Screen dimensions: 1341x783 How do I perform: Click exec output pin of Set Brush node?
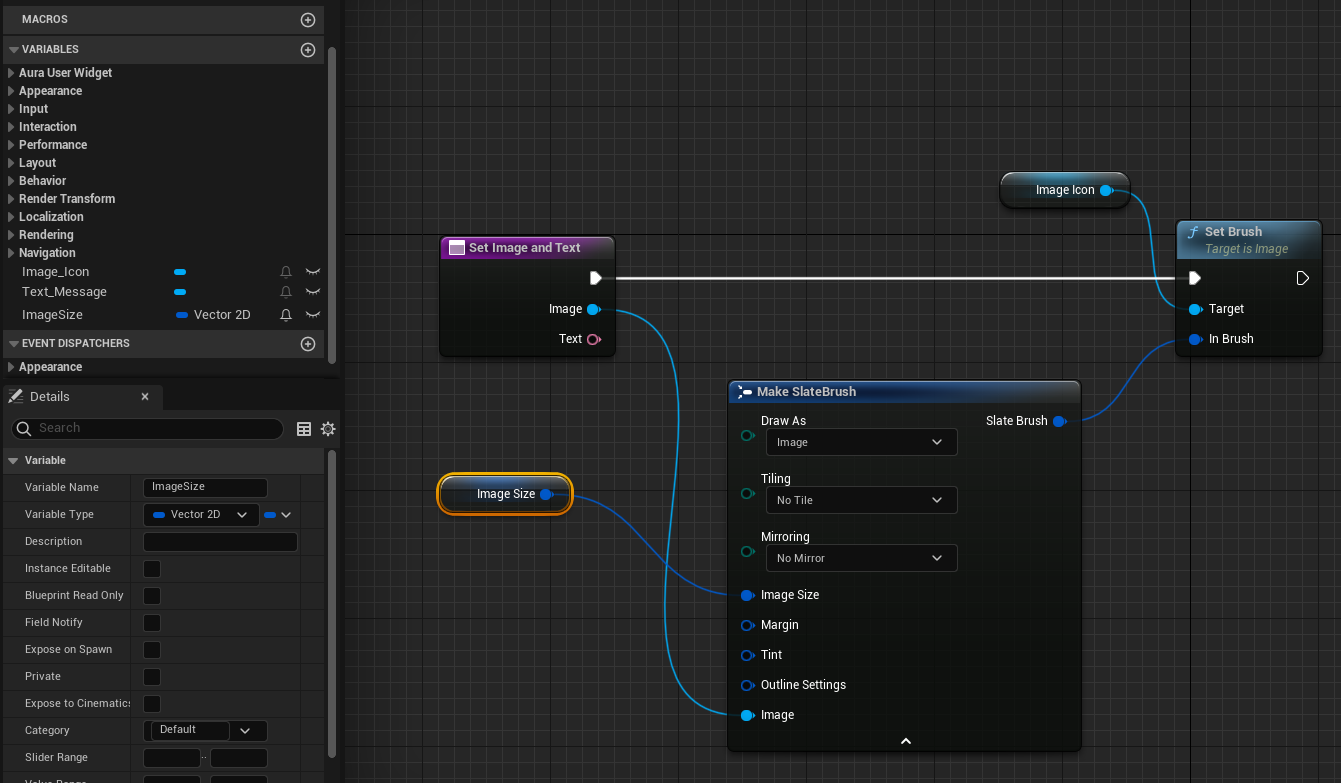click(1302, 278)
